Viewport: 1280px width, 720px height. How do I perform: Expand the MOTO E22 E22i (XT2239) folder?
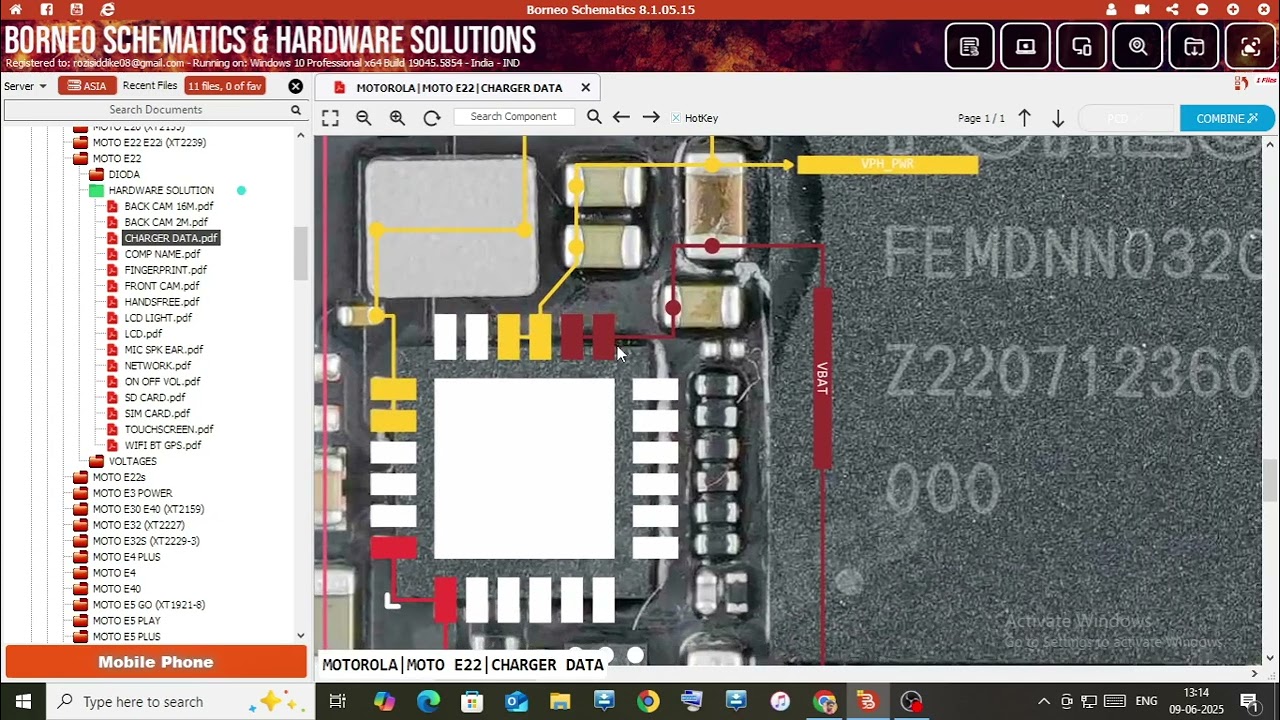[149, 143]
